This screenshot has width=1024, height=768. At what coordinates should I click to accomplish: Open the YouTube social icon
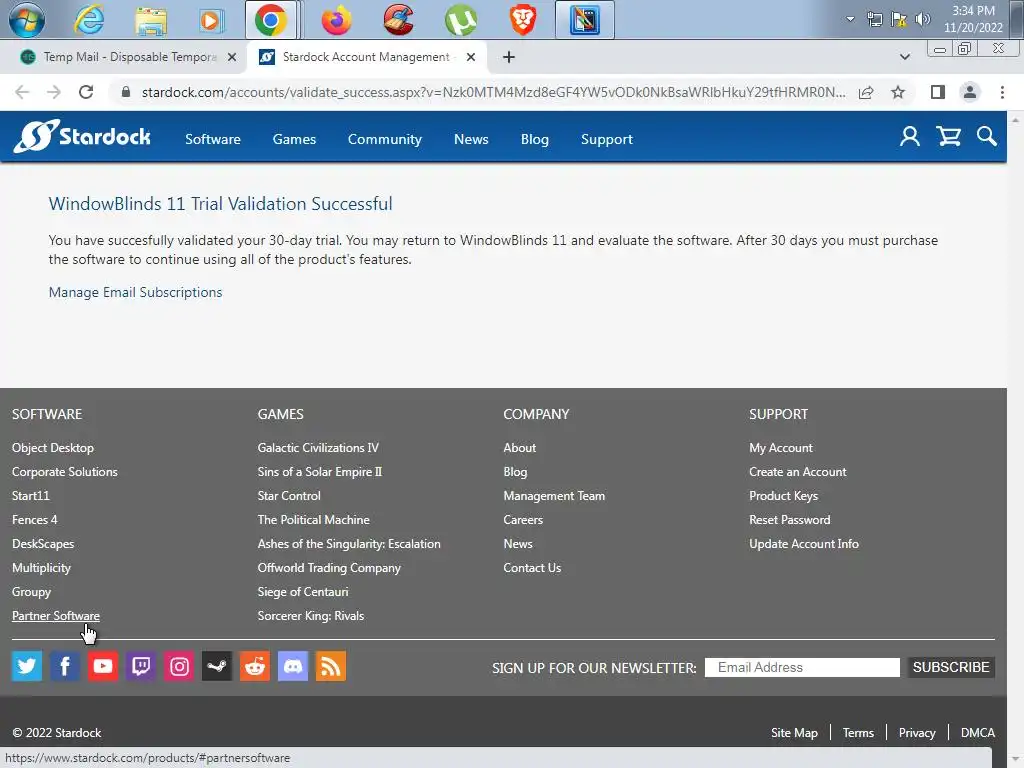[103, 666]
